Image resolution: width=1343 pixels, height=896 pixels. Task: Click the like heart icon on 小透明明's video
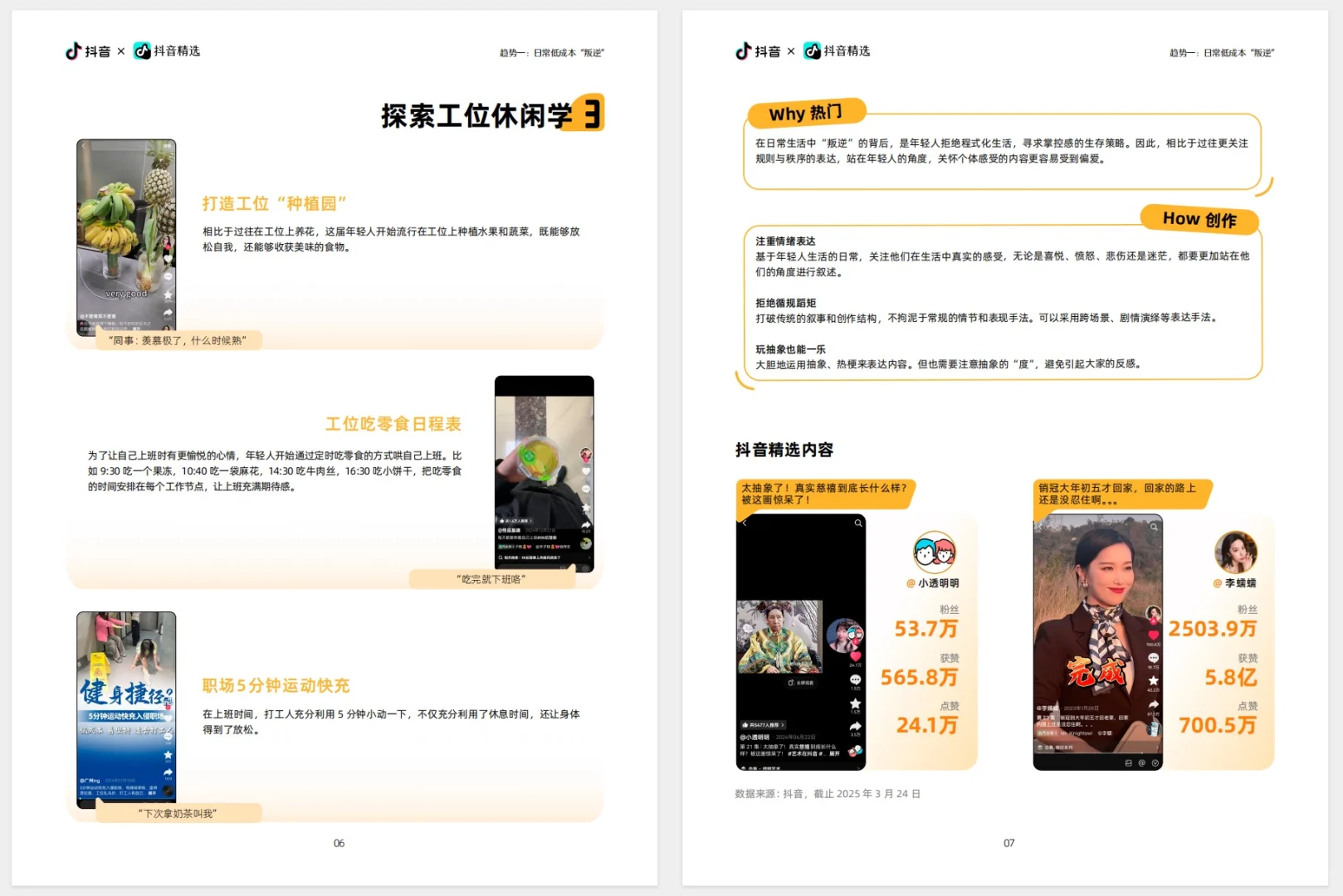coord(855,657)
